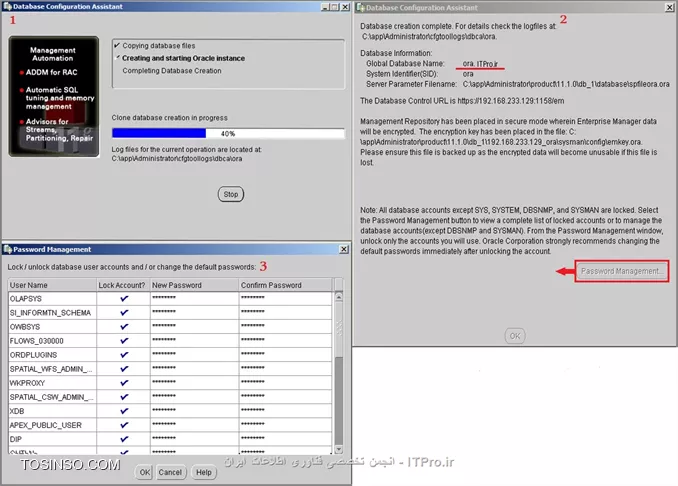Screen dimensions: 678x486
Task: Toggle lock account for FLOWS_030000
Action: click(124, 340)
